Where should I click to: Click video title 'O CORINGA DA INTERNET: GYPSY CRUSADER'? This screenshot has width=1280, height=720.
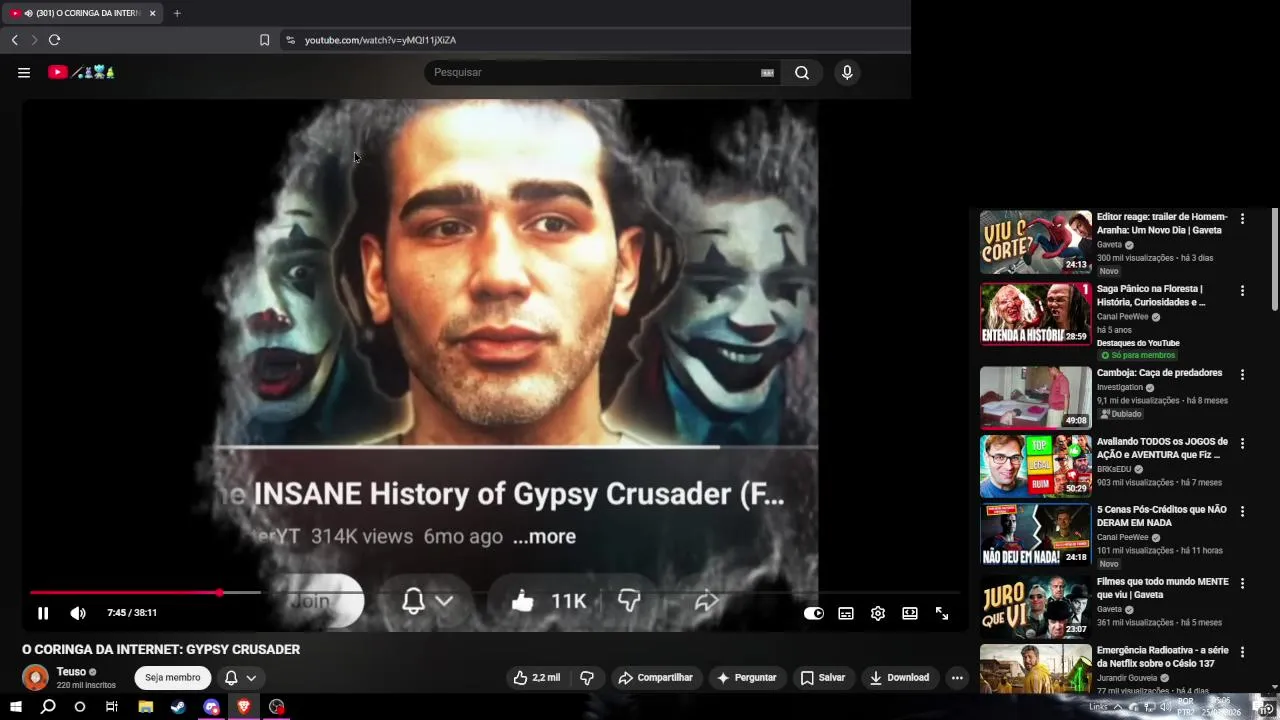pyautogui.click(x=161, y=649)
